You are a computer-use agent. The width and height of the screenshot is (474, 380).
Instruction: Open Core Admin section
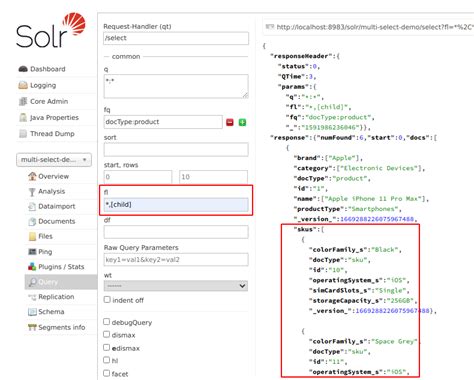click(49, 101)
